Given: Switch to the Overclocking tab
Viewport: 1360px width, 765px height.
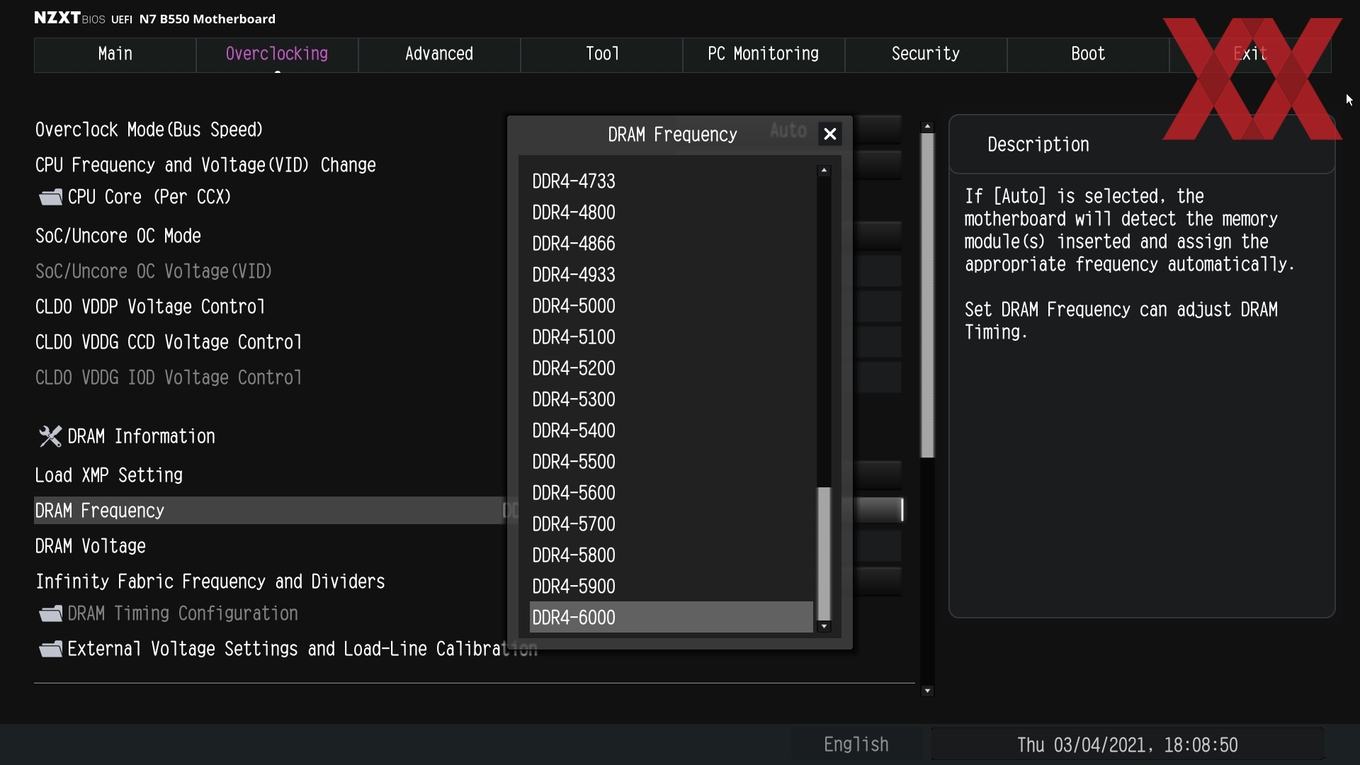Looking at the screenshot, I should [x=277, y=54].
